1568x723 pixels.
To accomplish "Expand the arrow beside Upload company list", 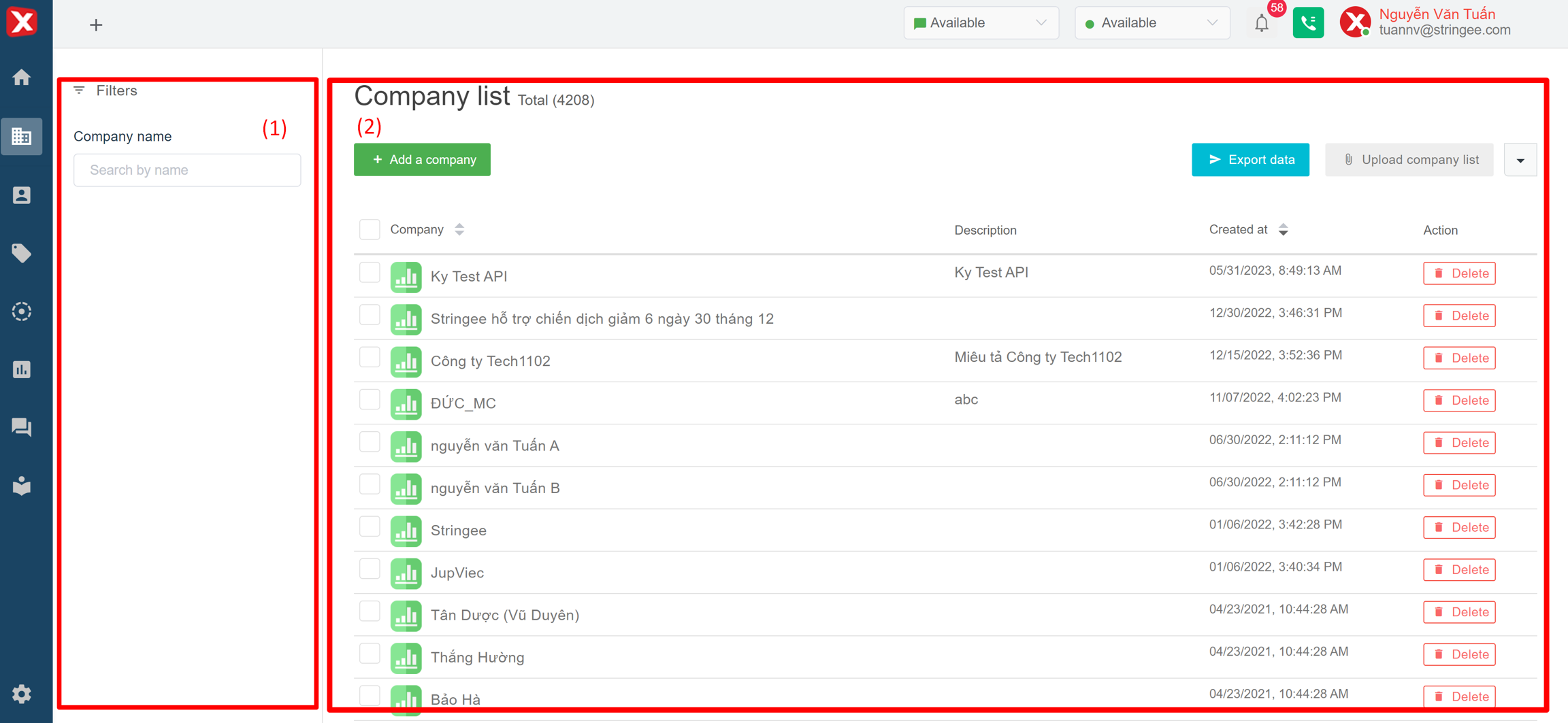I will coord(1520,161).
